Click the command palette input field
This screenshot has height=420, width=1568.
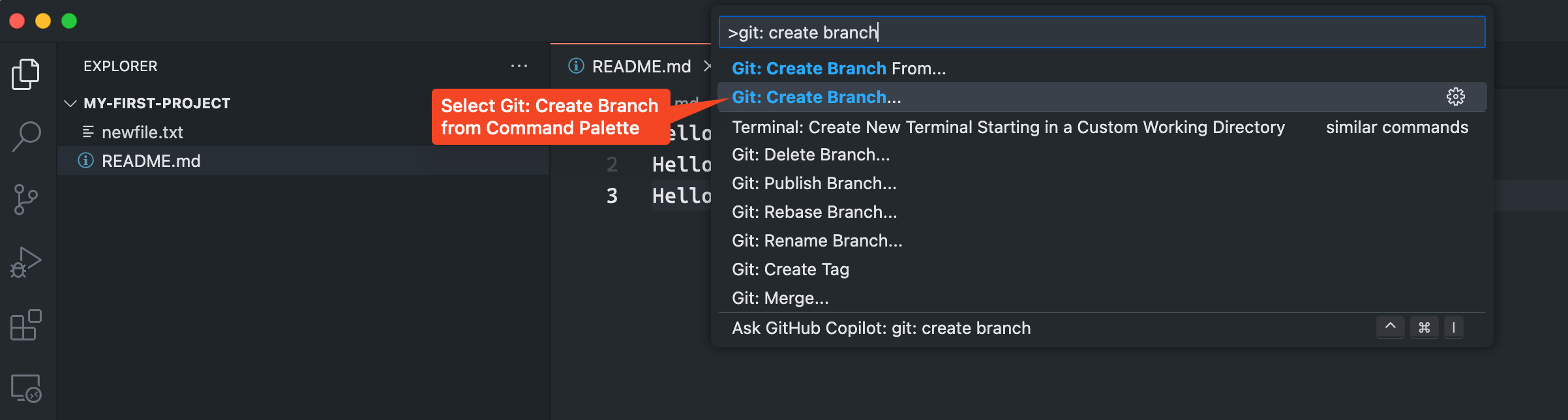(1102, 32)
